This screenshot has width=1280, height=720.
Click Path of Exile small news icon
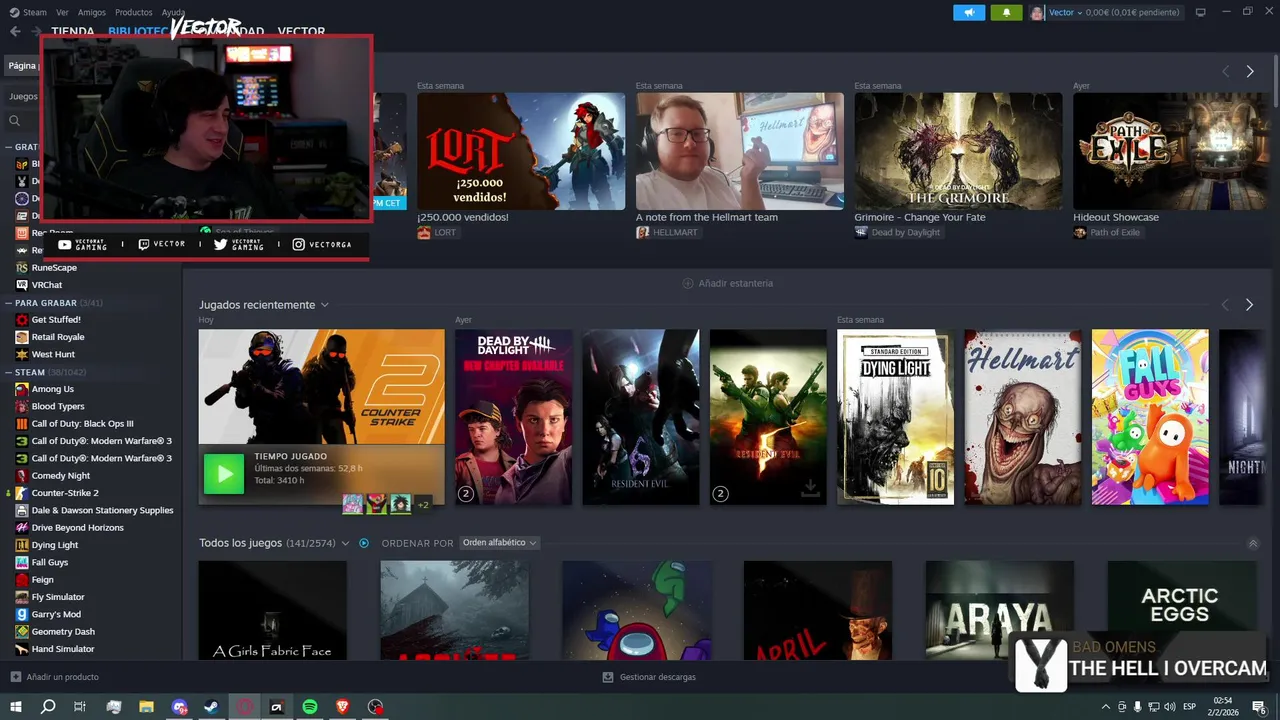(x=1080, y=232)
